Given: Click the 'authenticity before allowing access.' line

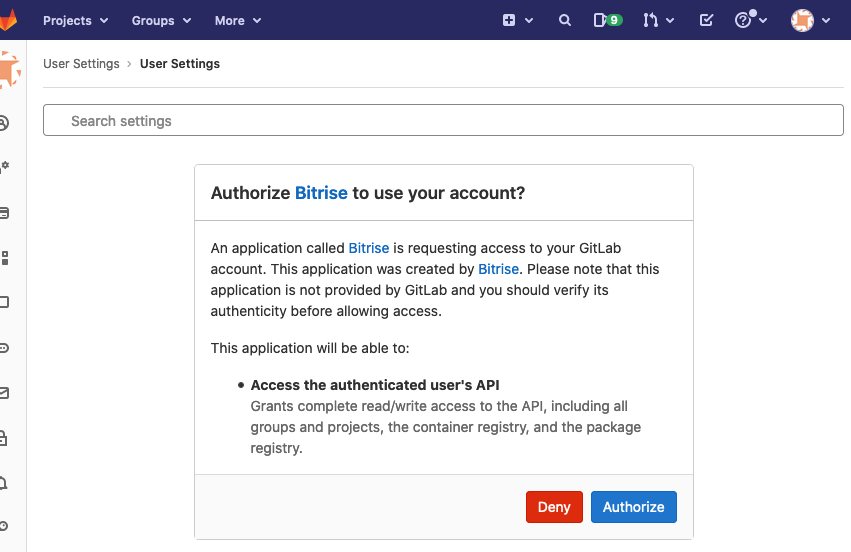Looking at the screenshot, I should point(326,311).
